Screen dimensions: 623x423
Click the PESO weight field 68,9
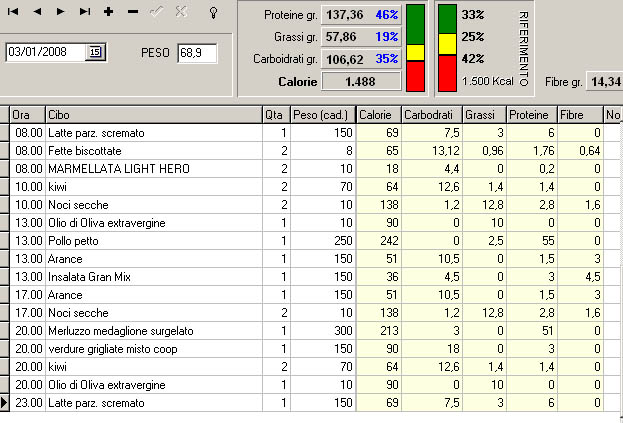pyautogui.click(x=197, y=53)
